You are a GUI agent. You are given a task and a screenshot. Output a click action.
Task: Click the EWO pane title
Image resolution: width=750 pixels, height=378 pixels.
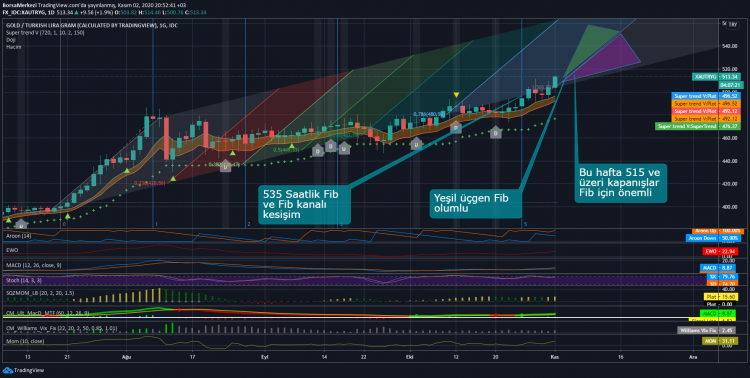coord(11,250)
